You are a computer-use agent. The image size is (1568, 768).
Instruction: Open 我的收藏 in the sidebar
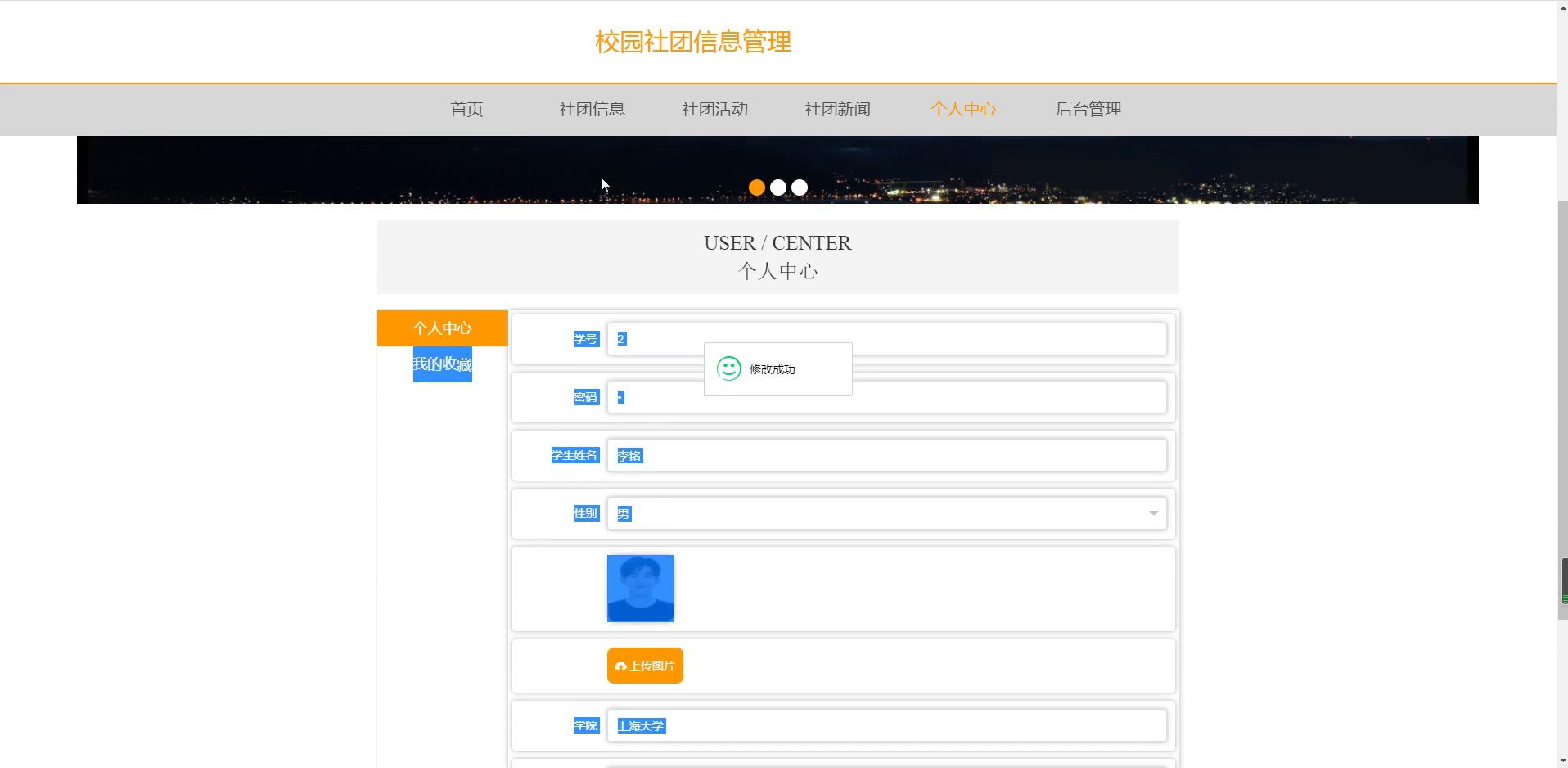[x=442, y=364]
